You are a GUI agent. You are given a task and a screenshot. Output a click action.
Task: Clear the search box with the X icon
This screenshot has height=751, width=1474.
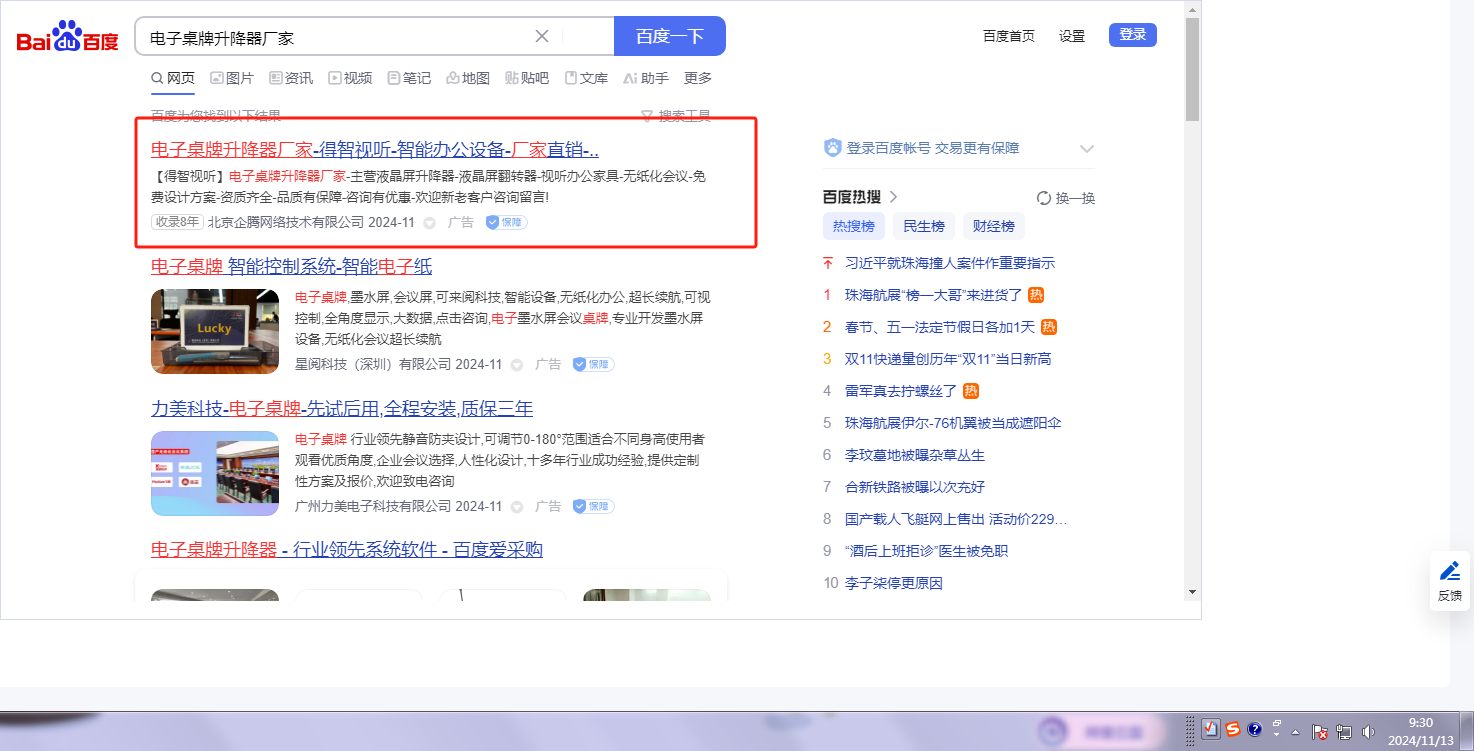pyautogui.click(x=542, y=36)
